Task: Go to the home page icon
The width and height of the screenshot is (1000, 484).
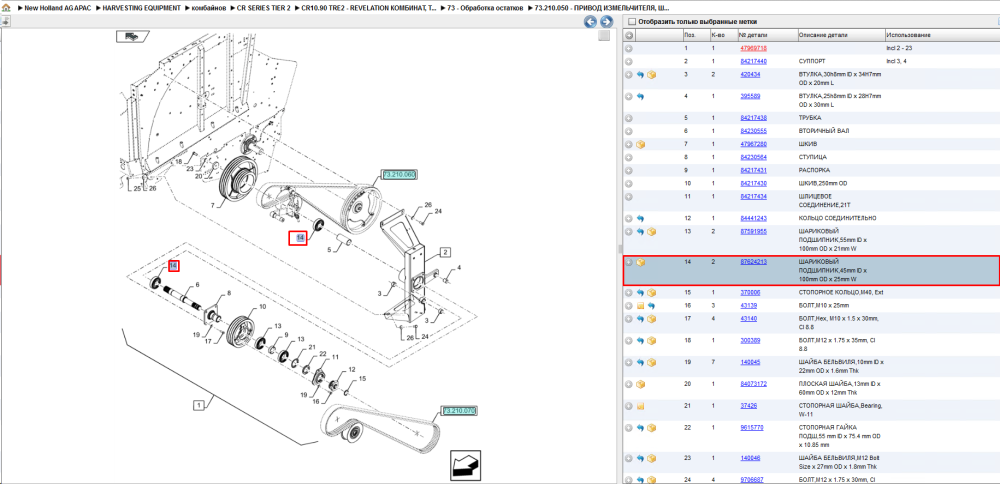Action: 6,7
